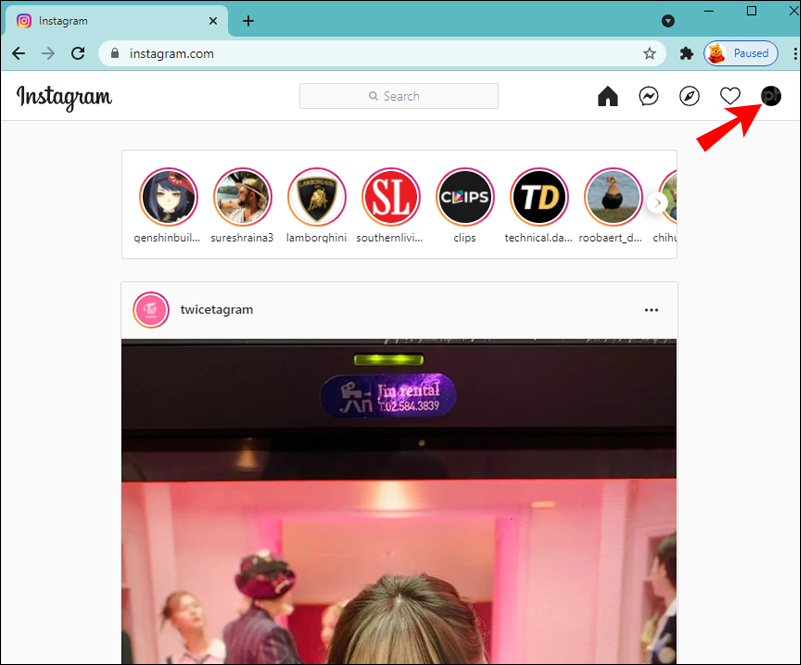Open activity feed heart icon

[730, 96]
